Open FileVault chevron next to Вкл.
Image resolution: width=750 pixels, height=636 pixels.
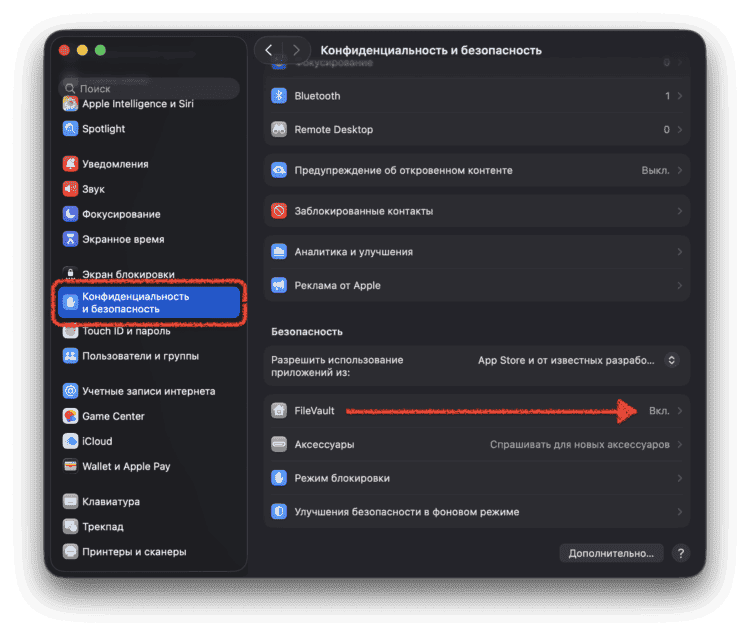tap(680, 411)
